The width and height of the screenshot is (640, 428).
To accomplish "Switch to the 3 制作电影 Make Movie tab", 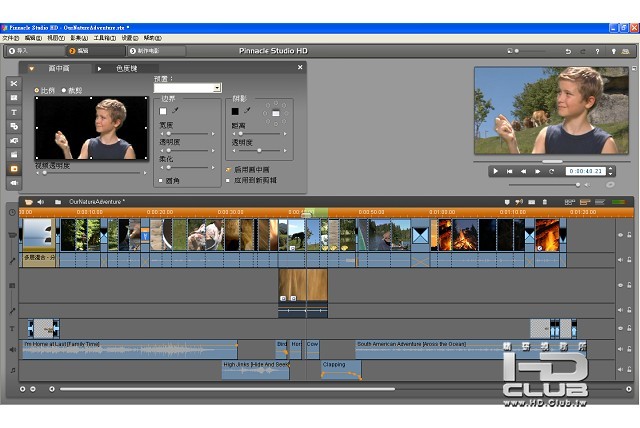I will pos(157,51).
